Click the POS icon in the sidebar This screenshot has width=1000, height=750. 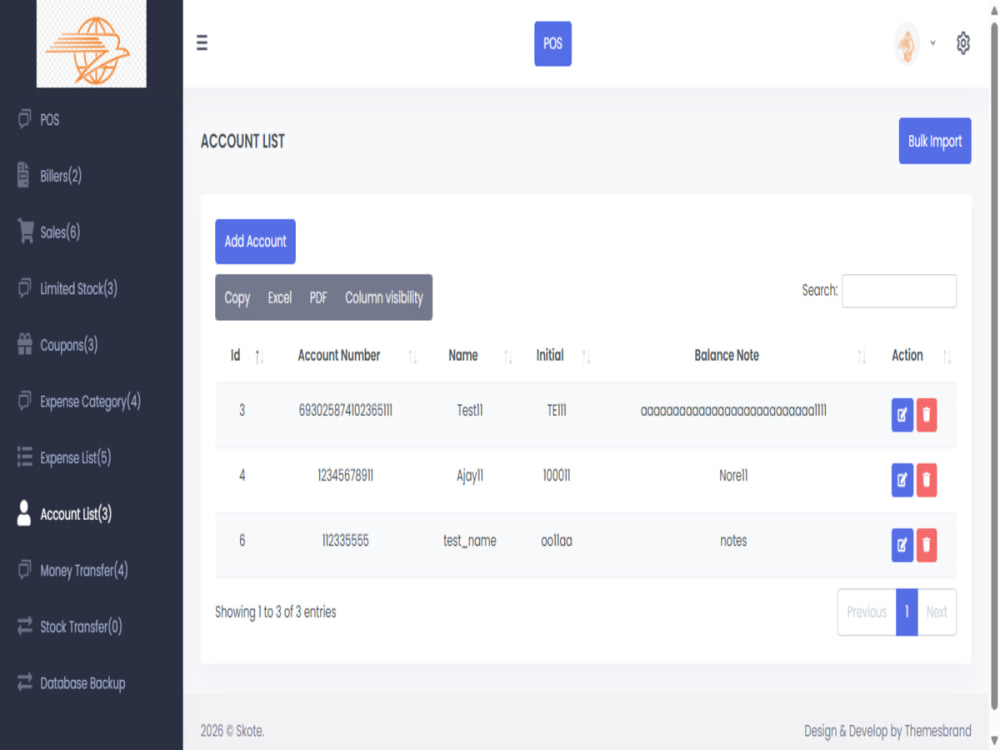(24, 119)
